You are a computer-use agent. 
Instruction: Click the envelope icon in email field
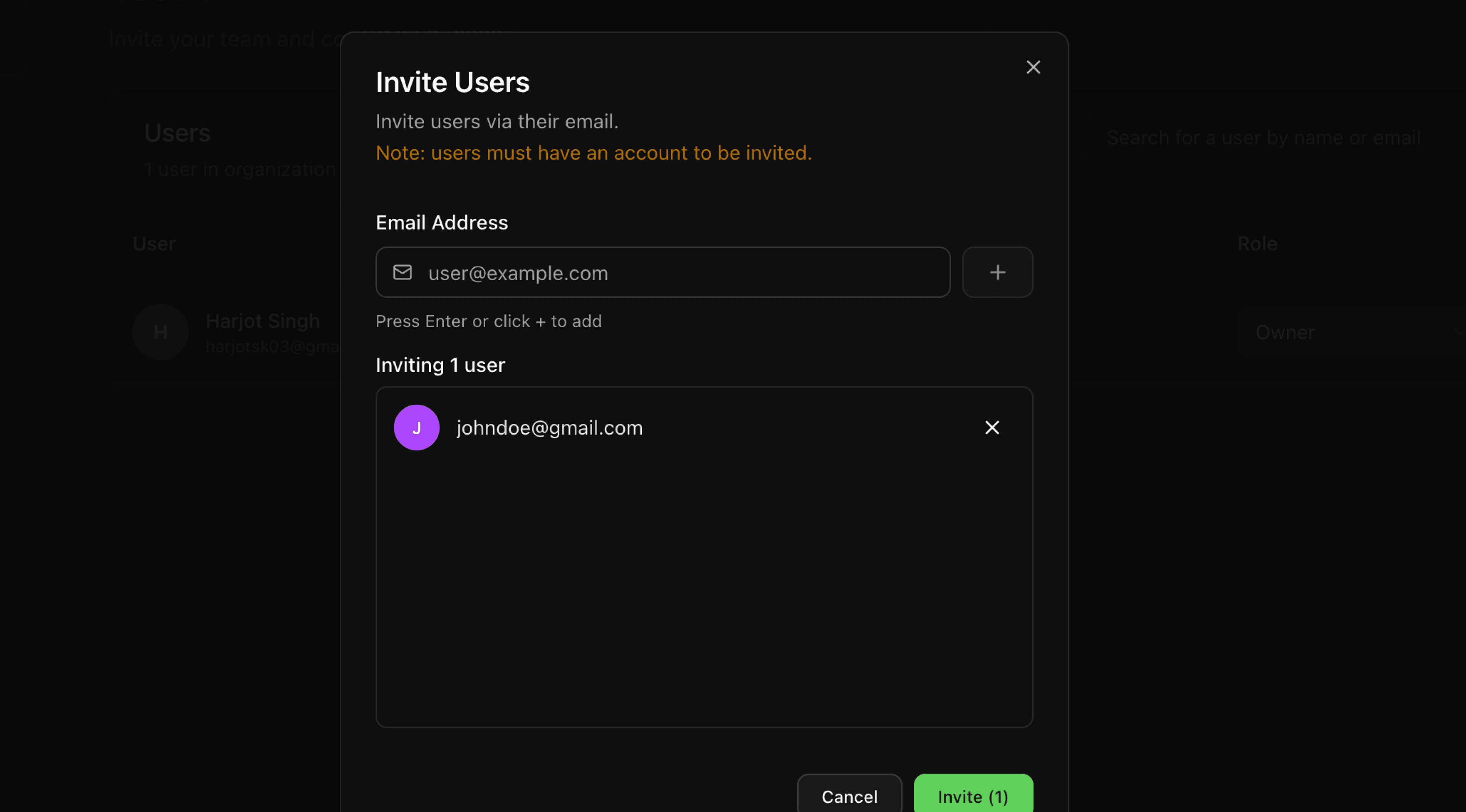click(x=402, y=273)
